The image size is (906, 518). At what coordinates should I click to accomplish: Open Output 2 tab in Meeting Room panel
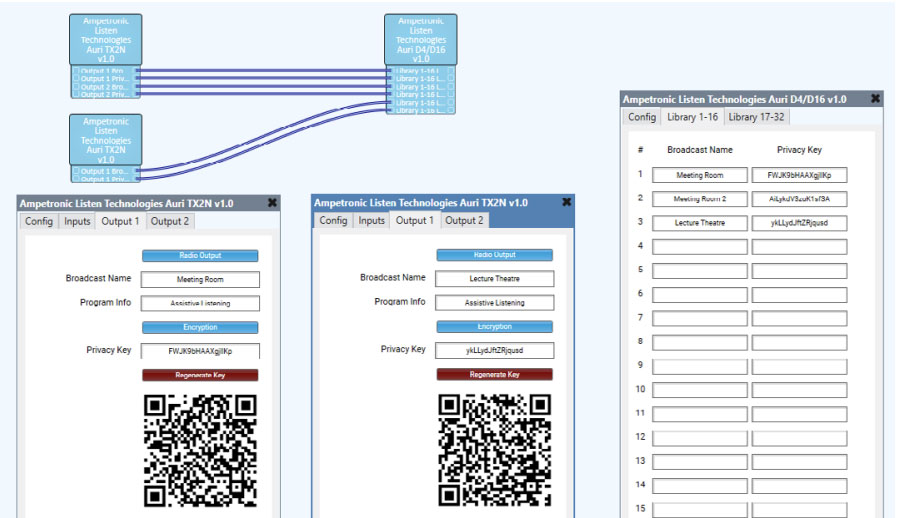click(169, 221)
